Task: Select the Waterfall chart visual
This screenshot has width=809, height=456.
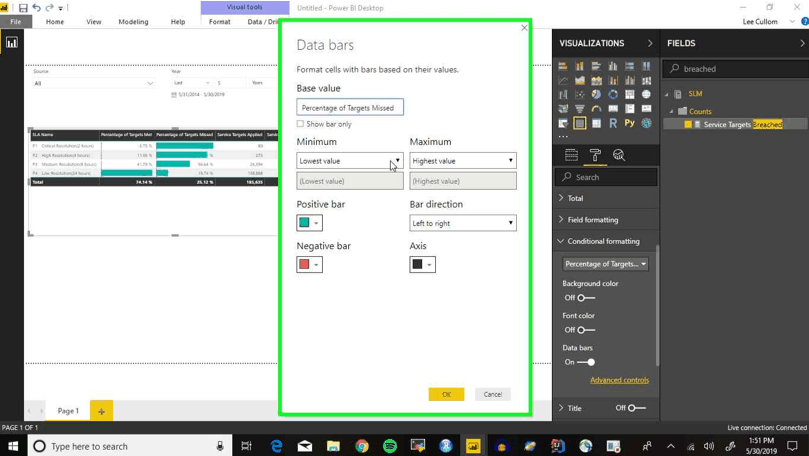Action: pyautogui.click(x=563, y=94)
